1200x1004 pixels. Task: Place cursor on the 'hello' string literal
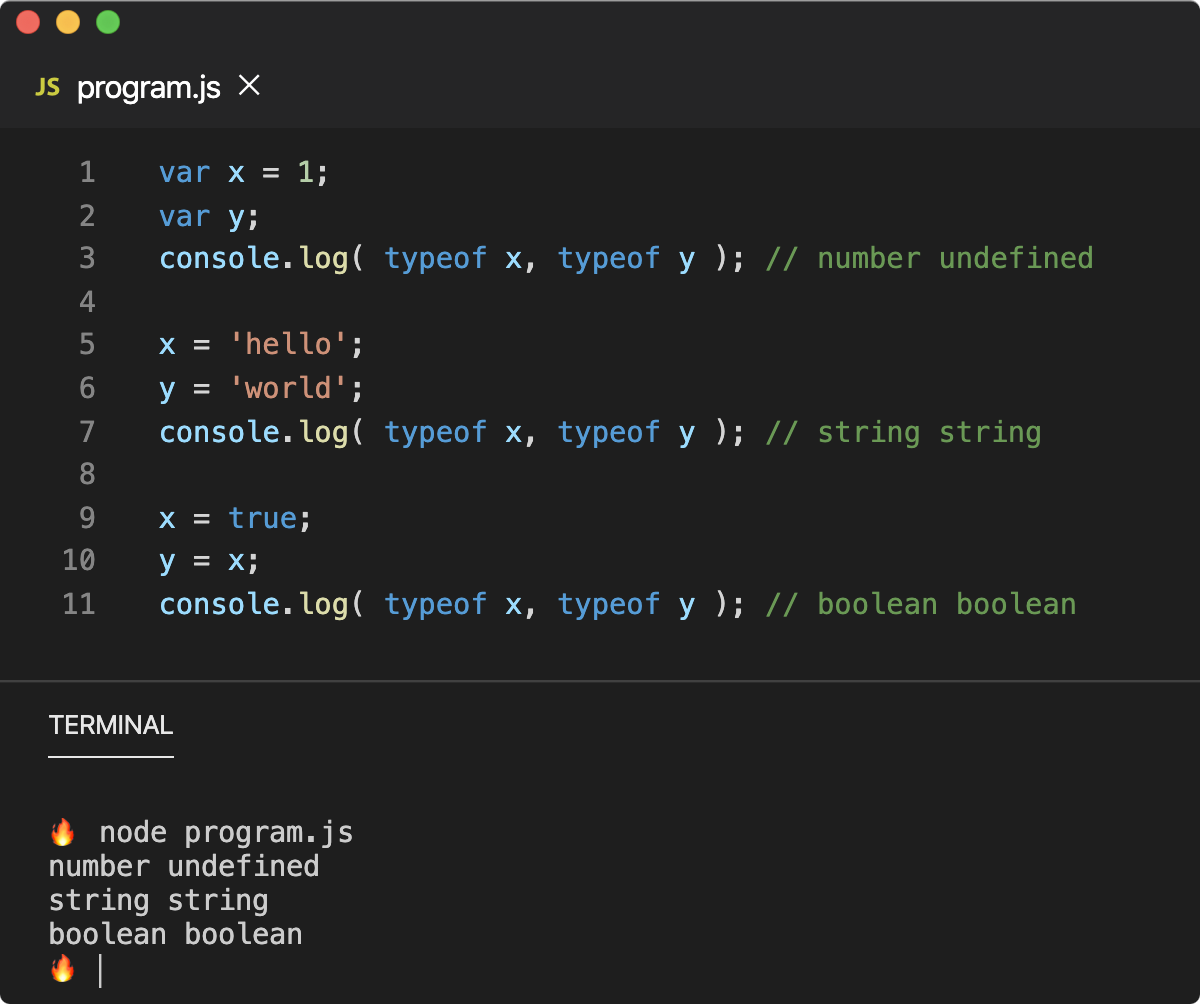click(x=288, y=344)
